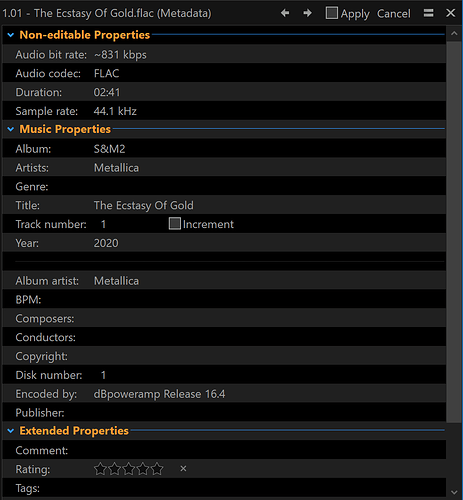Viewport: 463px width, 500px height.
Task: Tick the Apply checkbox
Action: click(332, 13)
